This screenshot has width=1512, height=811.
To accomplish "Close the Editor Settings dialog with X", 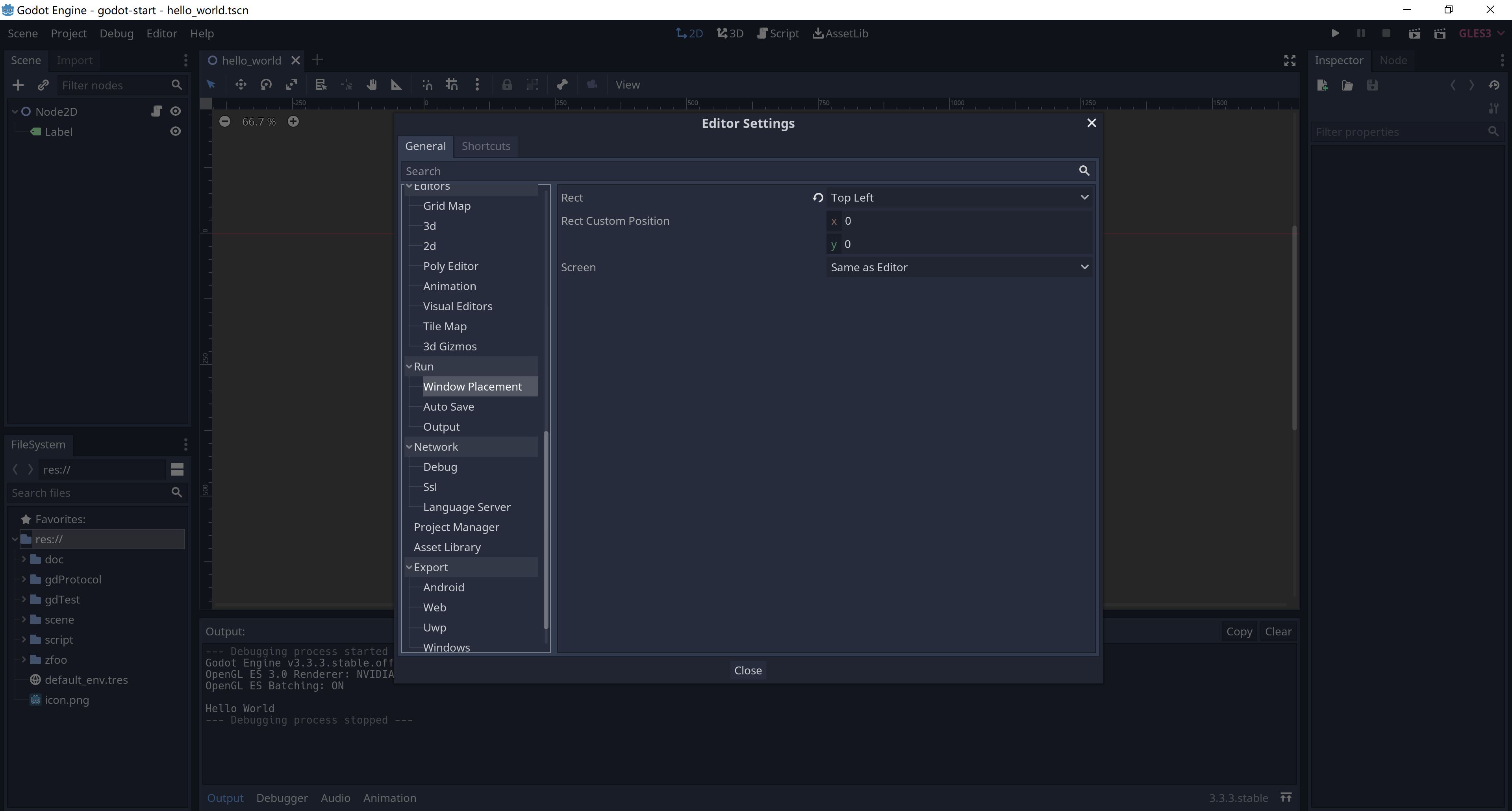I will pyautogui.click(x=1092, y=123).
